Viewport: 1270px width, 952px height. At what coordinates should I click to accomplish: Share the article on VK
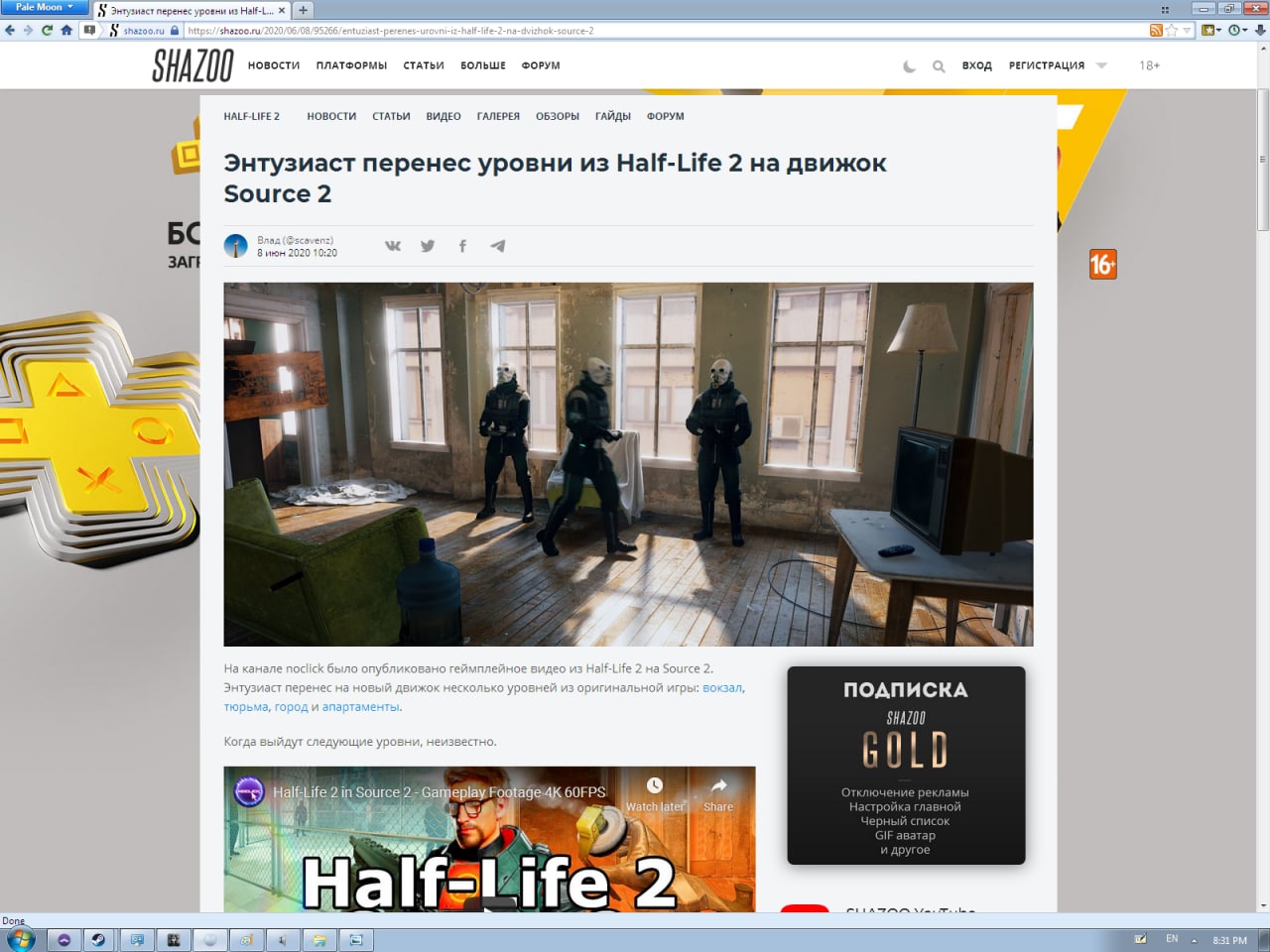point(393,246)
